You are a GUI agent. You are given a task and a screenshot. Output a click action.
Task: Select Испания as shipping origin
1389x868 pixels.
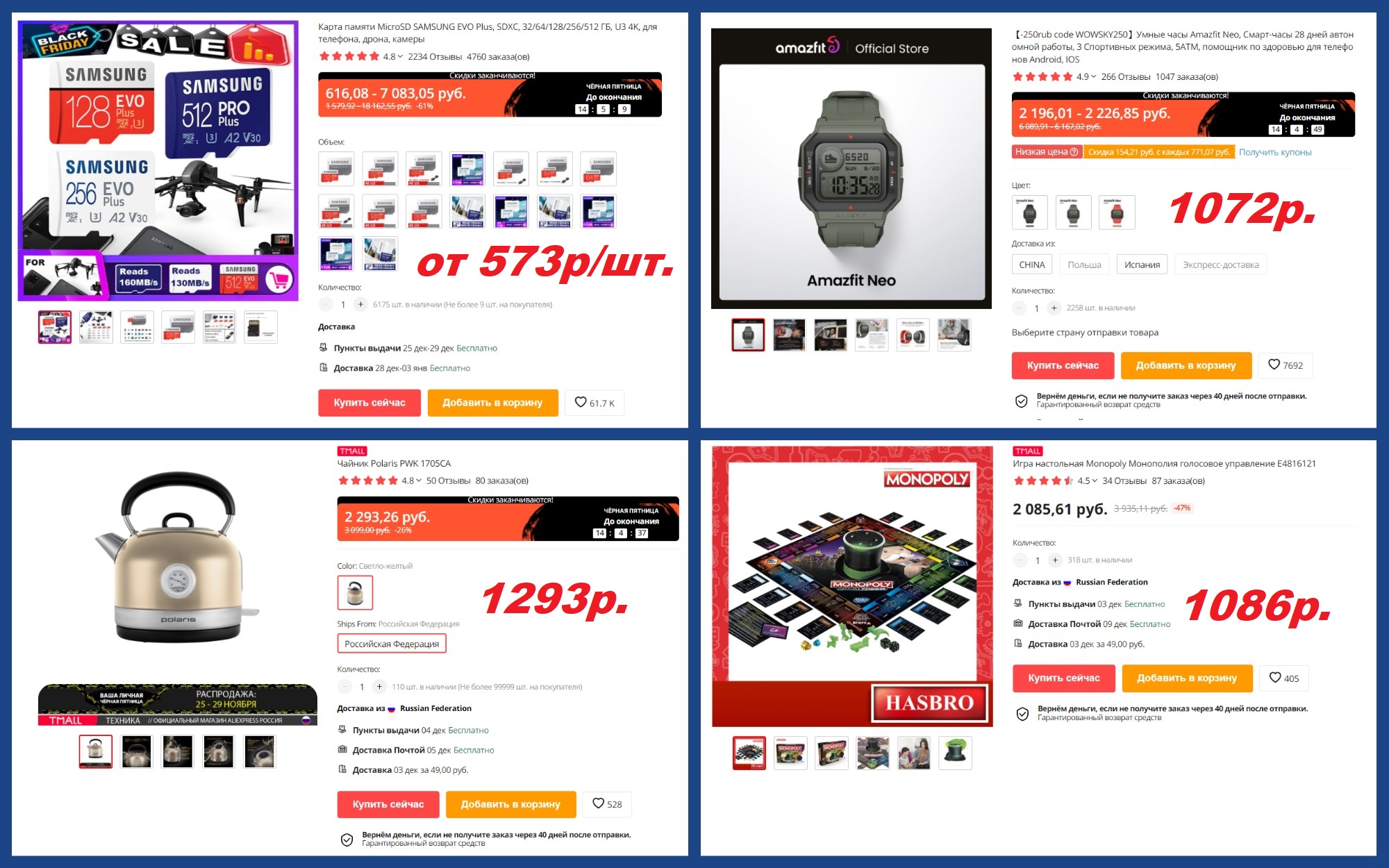pos(1142,265)
